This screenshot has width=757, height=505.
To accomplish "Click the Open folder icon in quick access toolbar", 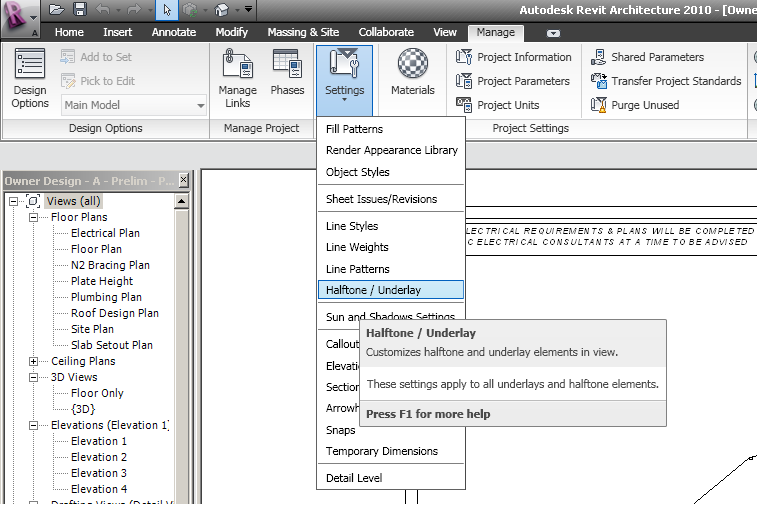I will [56, 9].
